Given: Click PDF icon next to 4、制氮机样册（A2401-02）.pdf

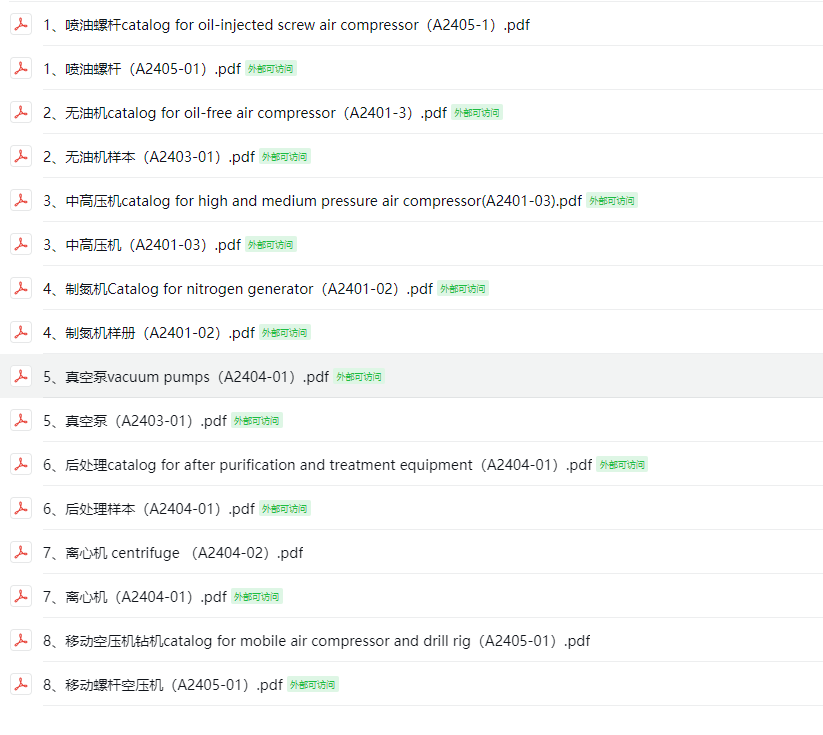Looking at the screenshot, I should 21,332.
